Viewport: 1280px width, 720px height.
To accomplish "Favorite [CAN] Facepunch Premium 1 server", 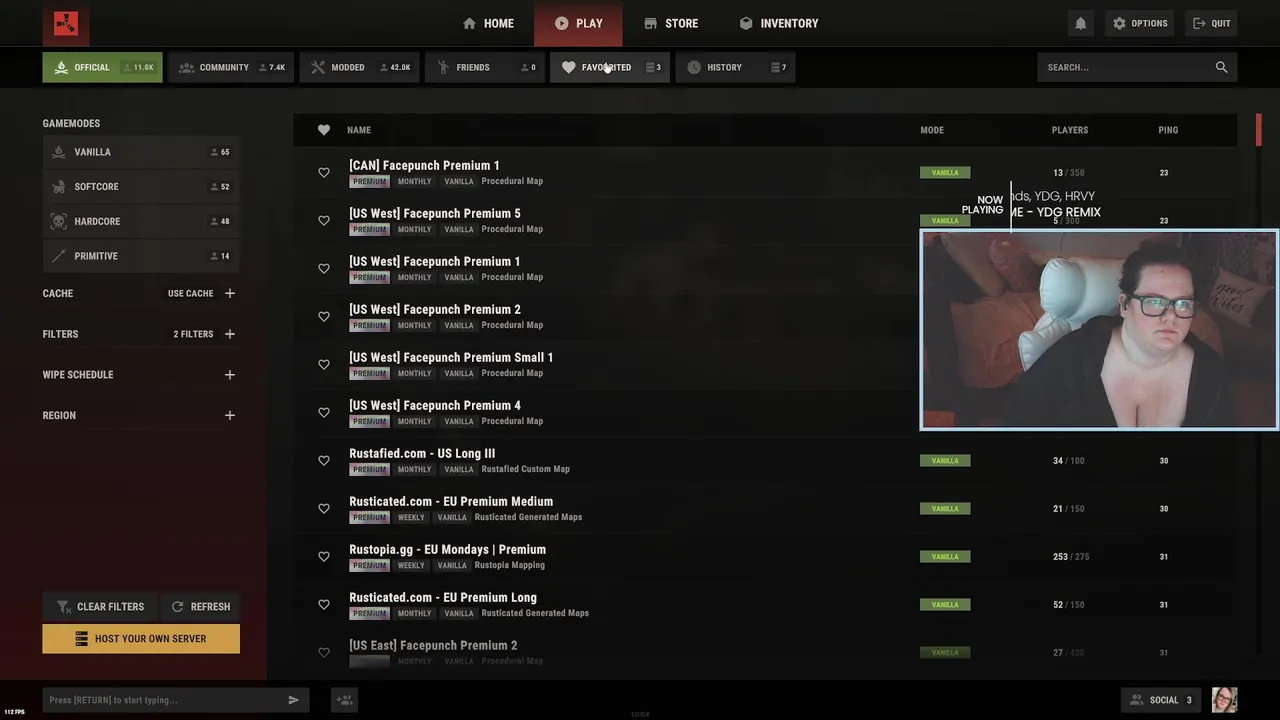I will click(x=323, y=173).
